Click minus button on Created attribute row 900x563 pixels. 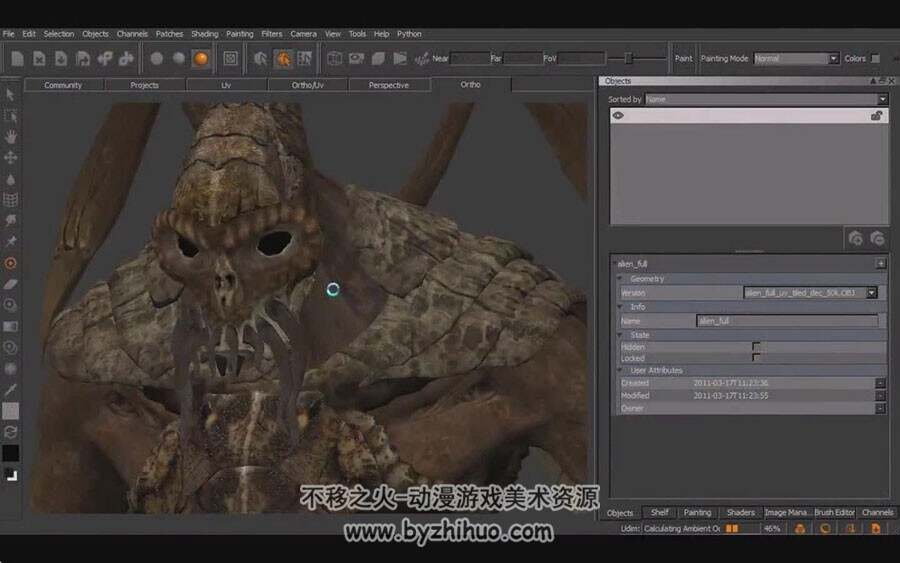880,383
